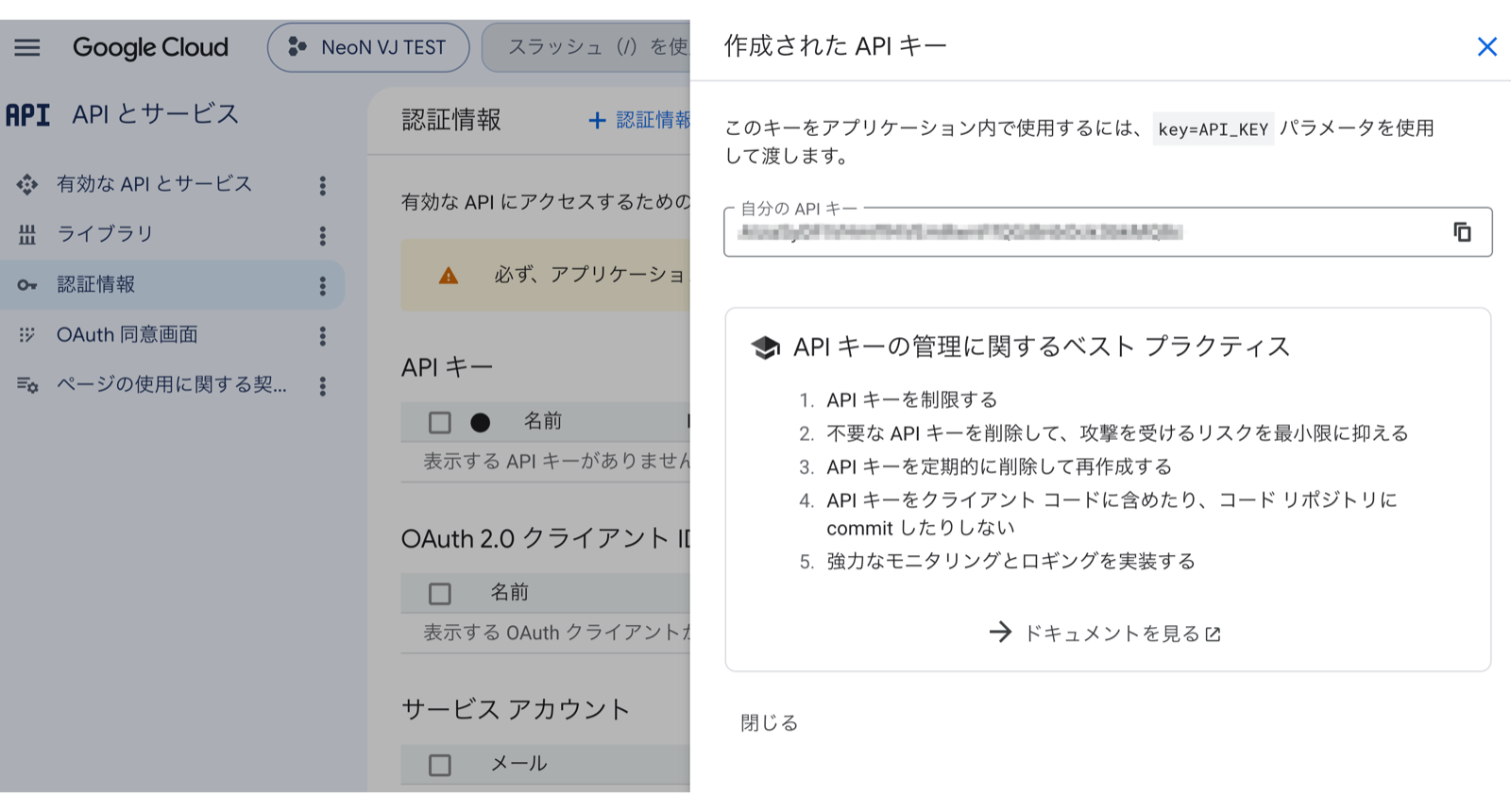The height and width of the screenshot is (812, 1511).
Task: Click the メール column header
Action: [x=518, y=763]
